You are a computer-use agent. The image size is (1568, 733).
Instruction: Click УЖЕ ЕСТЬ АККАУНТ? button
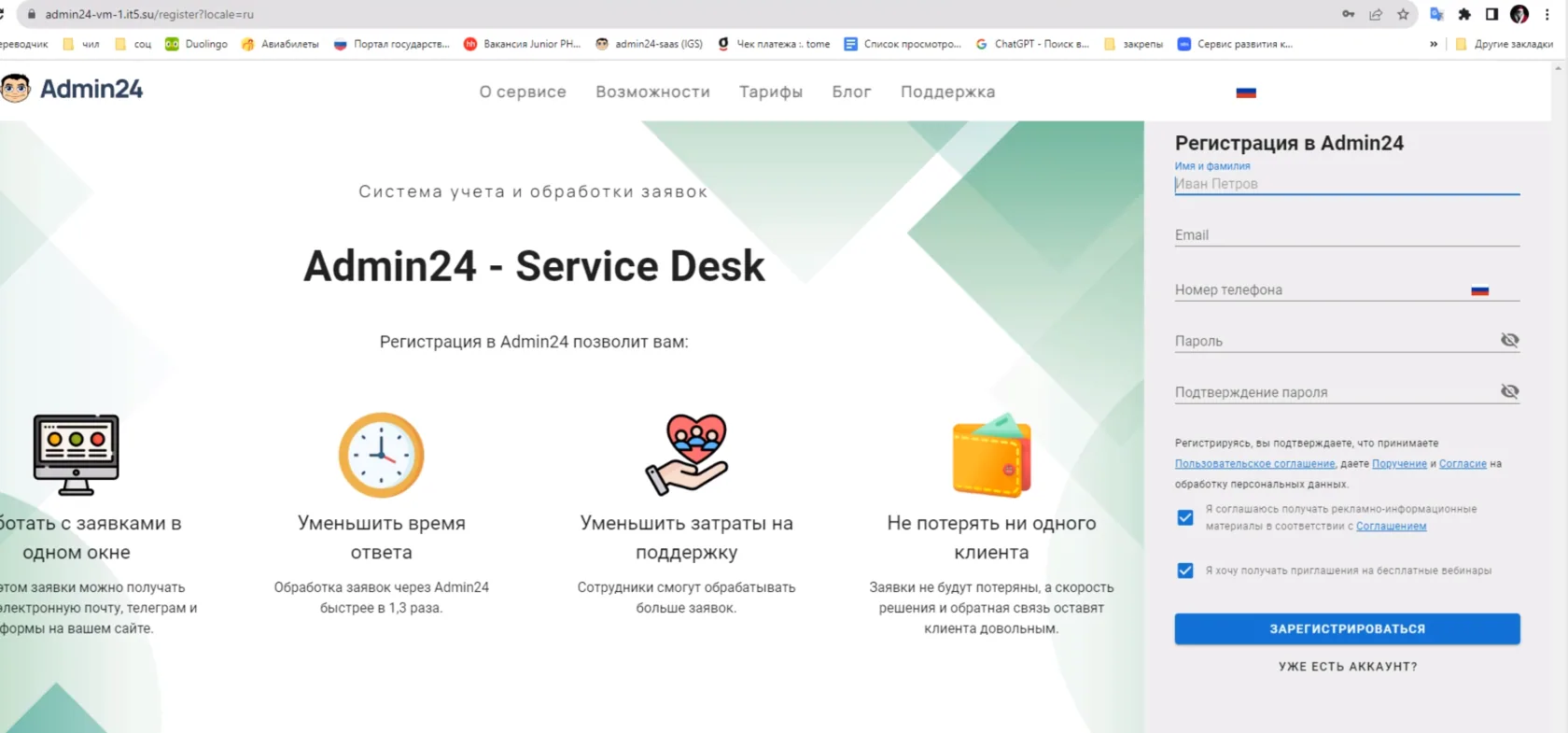[1348, 667]
